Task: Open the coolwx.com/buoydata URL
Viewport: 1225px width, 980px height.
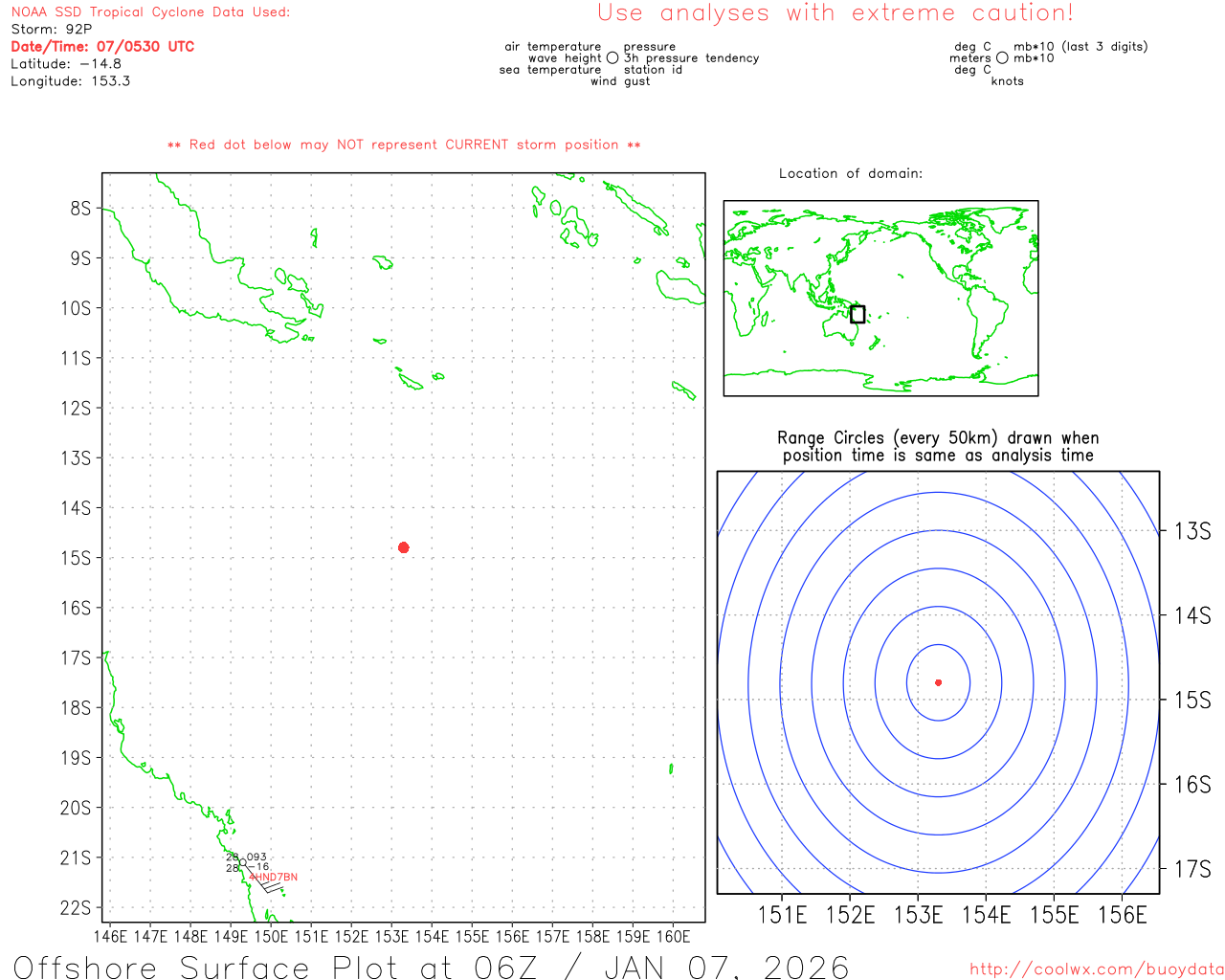Action: pos(1096,969)
